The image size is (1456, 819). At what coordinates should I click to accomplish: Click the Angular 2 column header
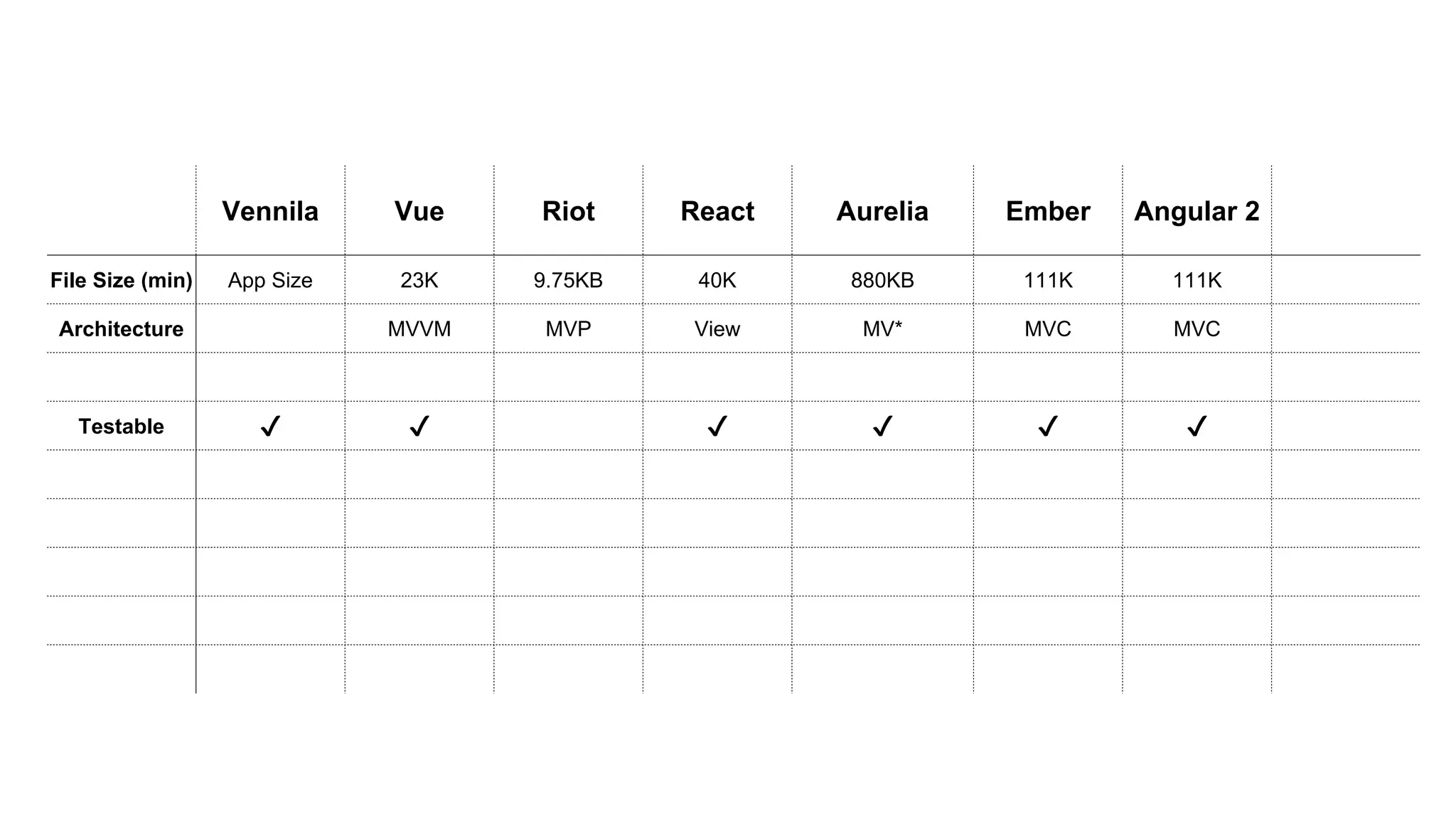[1197, 211]
